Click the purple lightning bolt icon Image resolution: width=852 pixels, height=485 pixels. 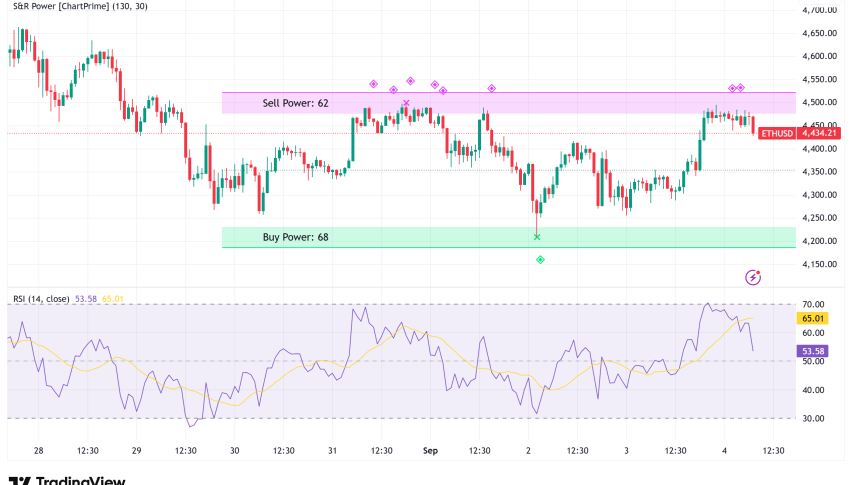pyautogui.click(x=753, y=278)
